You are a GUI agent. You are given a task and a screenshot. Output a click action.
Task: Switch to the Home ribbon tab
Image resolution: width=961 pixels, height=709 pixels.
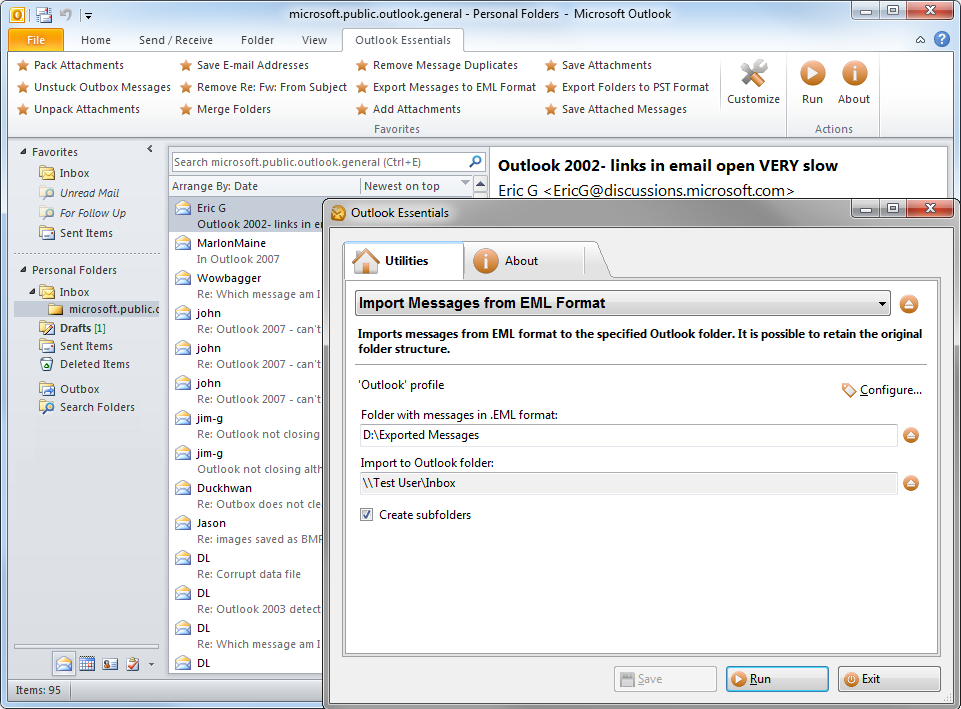tap(96, 40)
